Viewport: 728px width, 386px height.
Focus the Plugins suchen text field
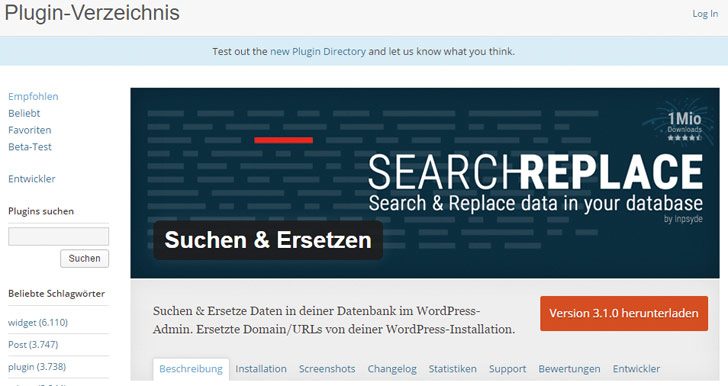click(58, 236)
